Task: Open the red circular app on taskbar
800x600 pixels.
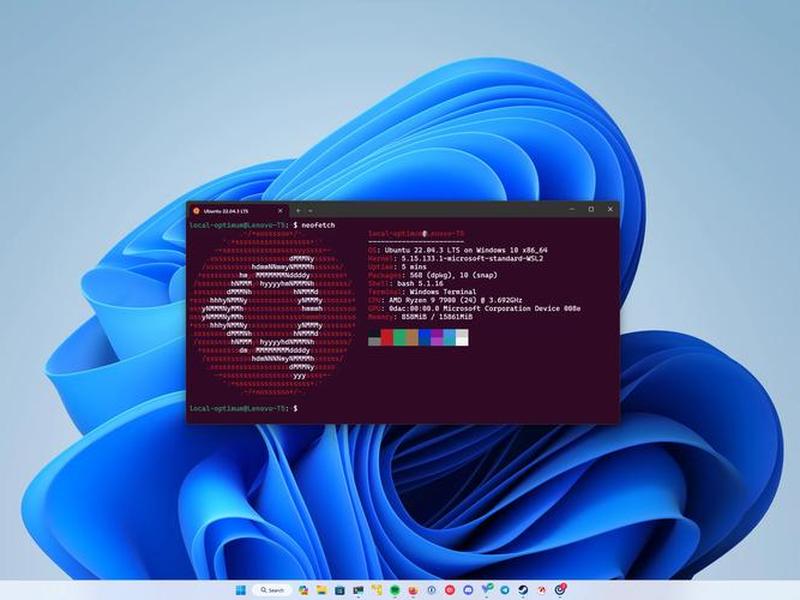Action: point(450,590)
